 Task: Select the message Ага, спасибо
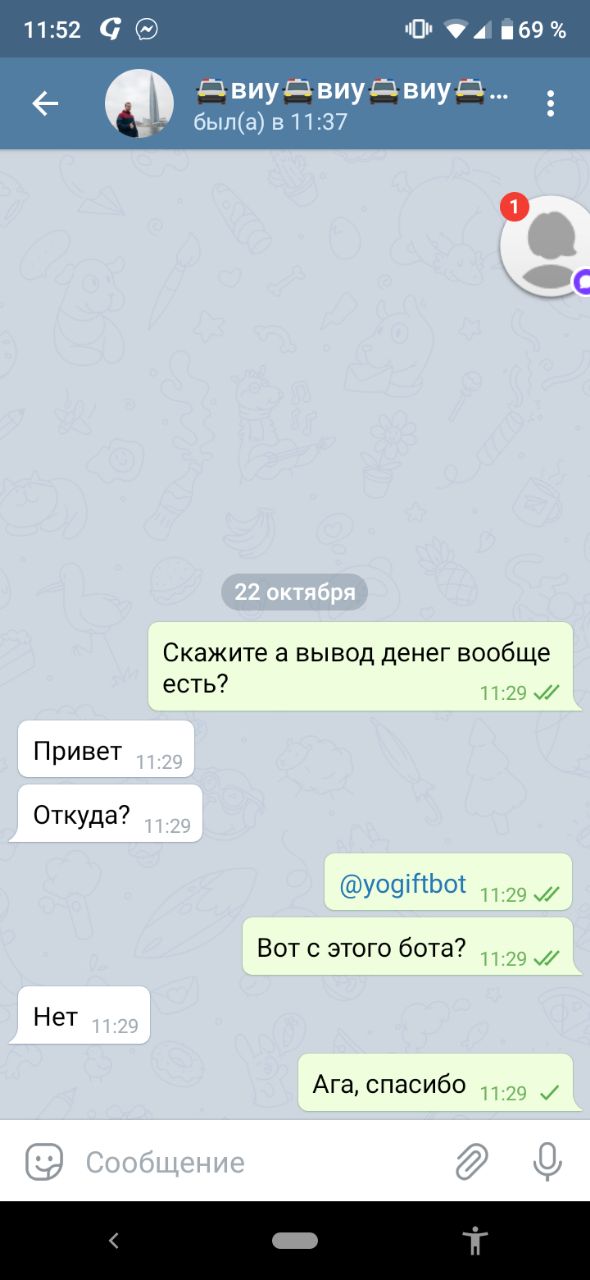click(440, 1082)
